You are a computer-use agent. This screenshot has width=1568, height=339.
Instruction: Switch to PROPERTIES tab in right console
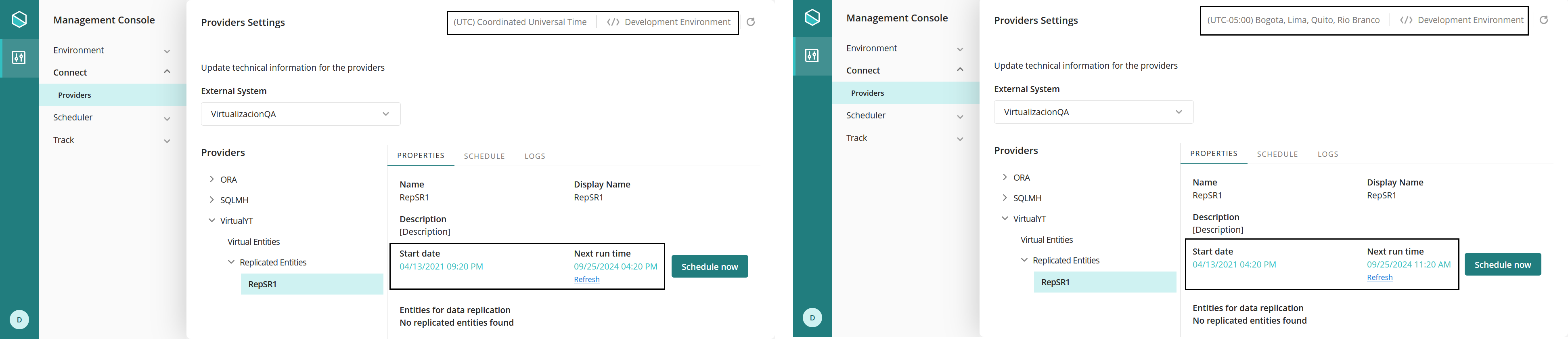[1214, 154]
